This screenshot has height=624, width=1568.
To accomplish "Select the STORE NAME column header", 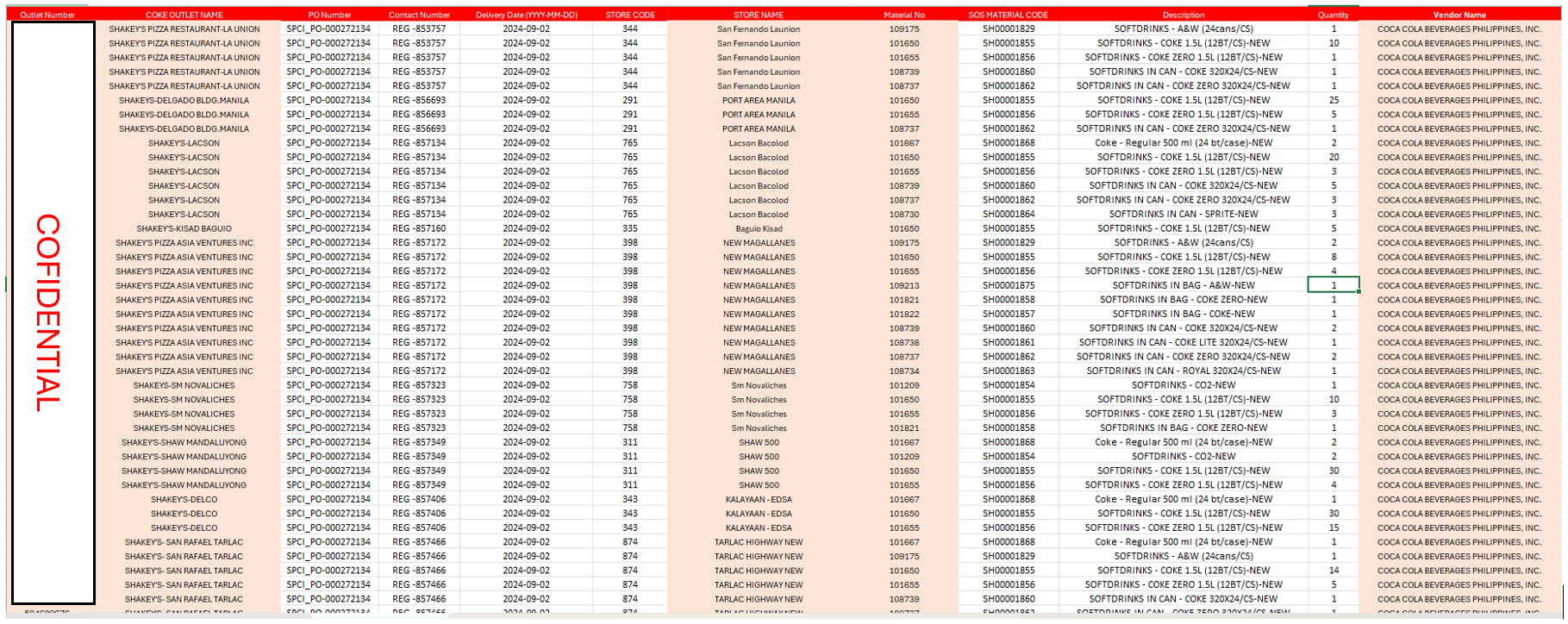I will tap(759, 15).
